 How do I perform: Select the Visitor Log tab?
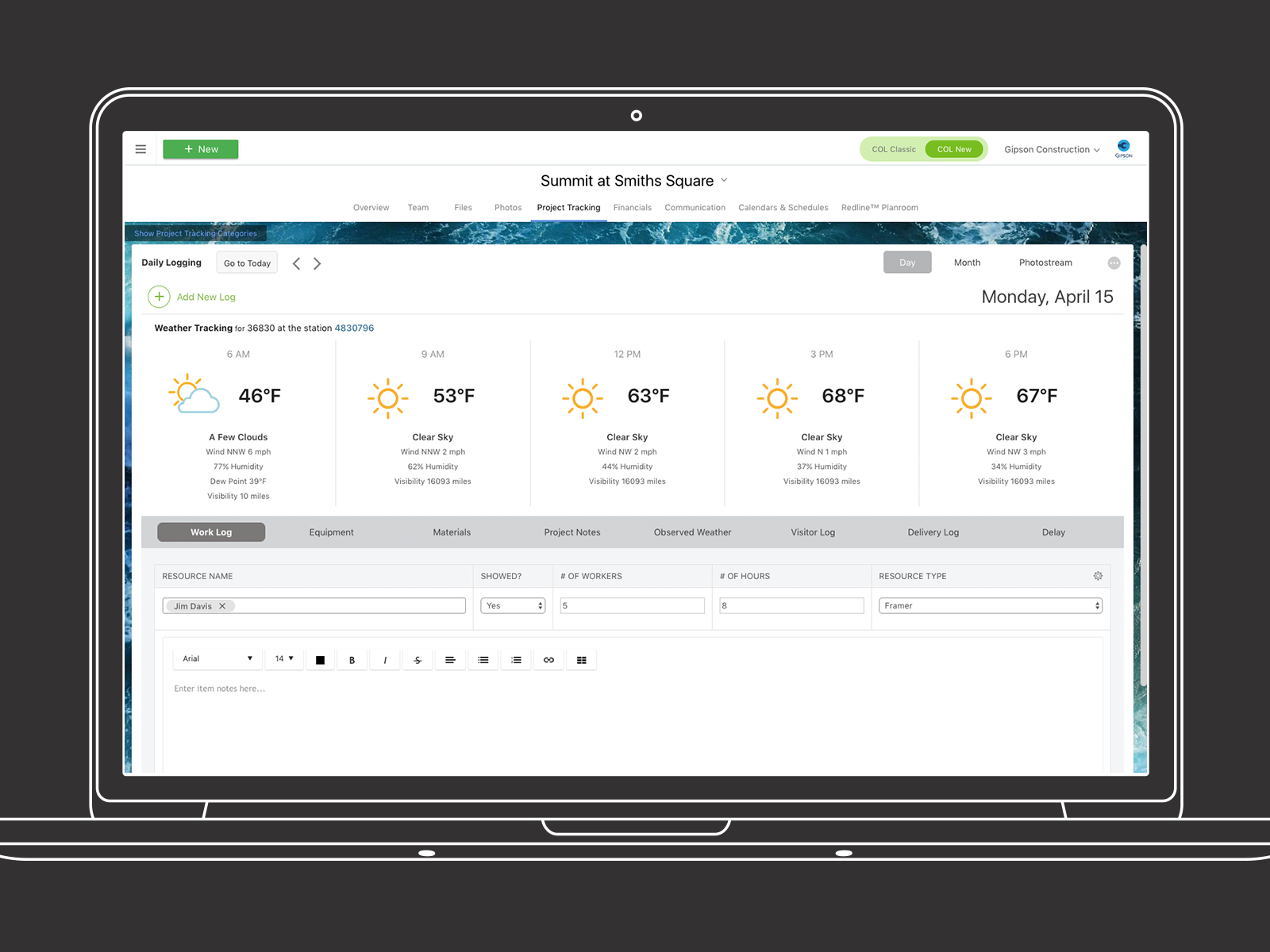[x=813, y=532]
